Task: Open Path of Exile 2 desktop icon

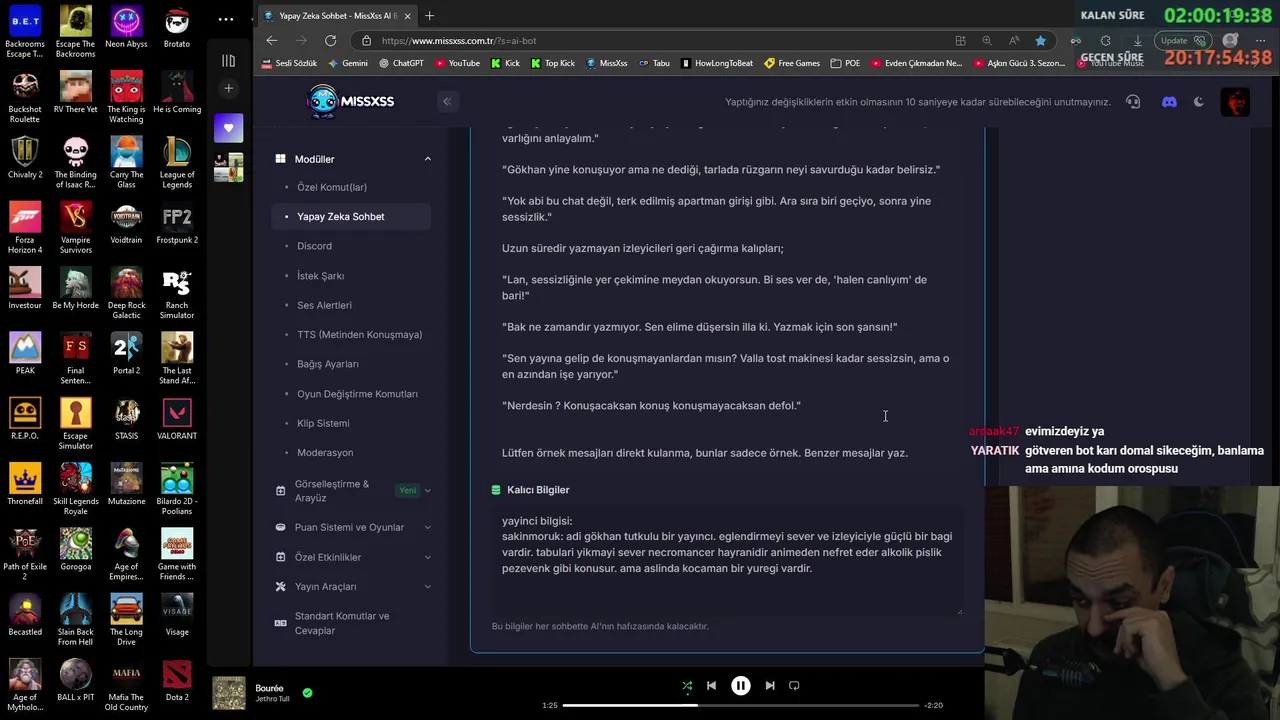Action: point(25,555)
